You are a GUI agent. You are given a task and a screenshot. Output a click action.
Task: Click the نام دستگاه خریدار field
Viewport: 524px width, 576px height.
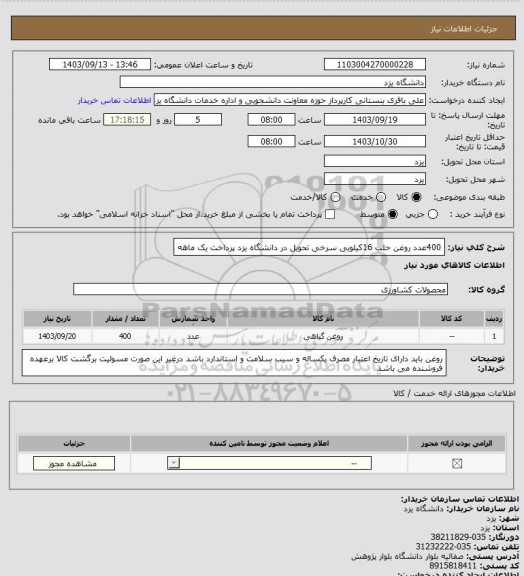pos(273,82)
